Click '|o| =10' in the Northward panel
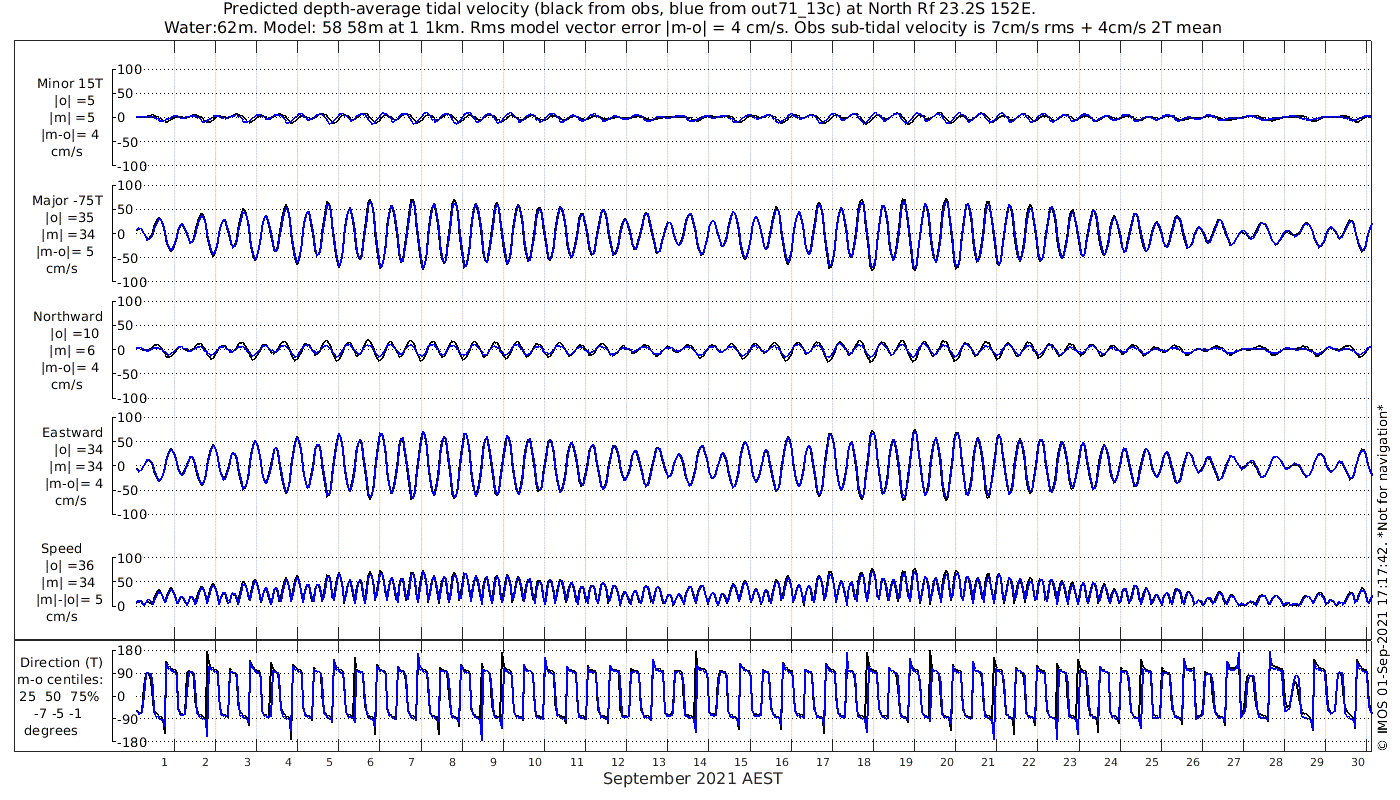The height and width of the screenshot is (800, 1400). coord(76,334)
